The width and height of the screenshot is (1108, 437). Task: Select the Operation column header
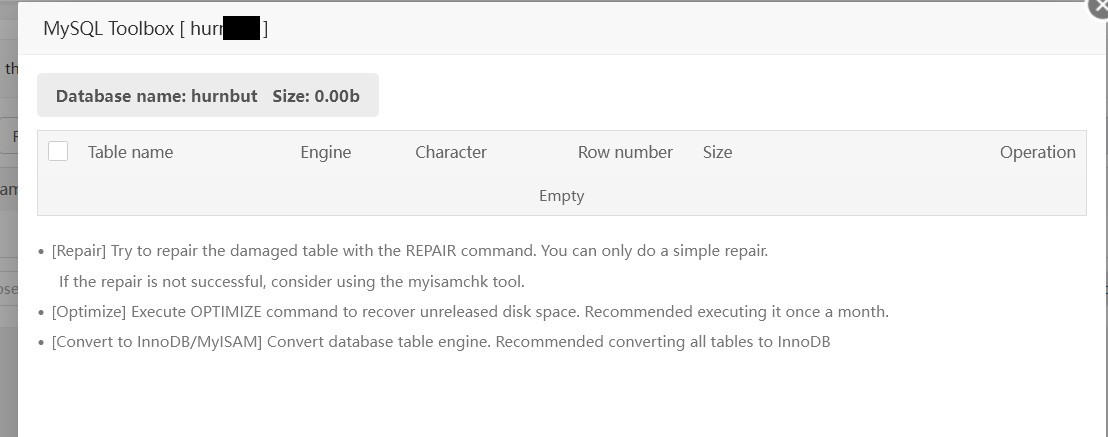[x=1037, y=152]
